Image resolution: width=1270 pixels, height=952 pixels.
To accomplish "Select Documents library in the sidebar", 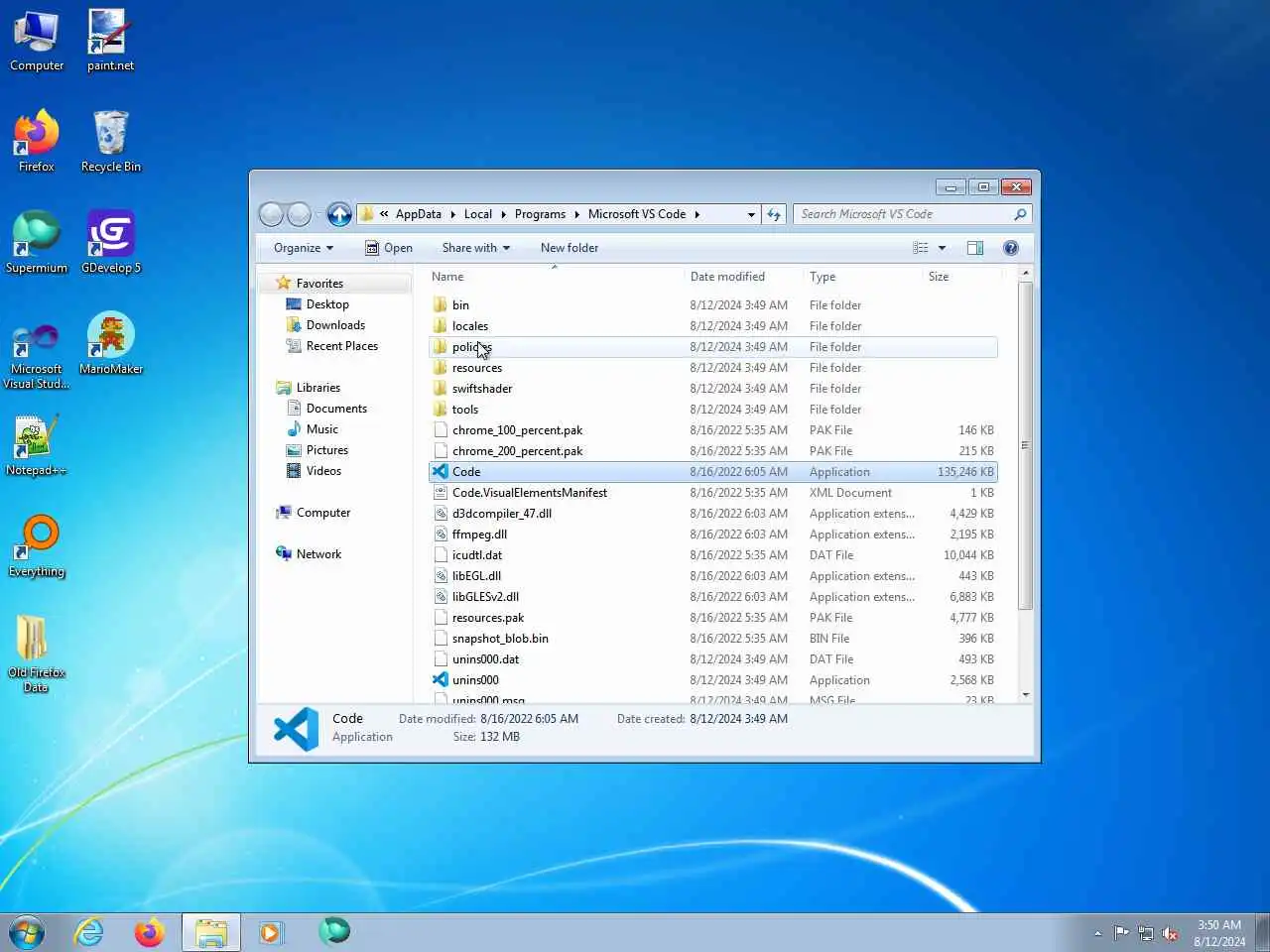I will (336, 409).
